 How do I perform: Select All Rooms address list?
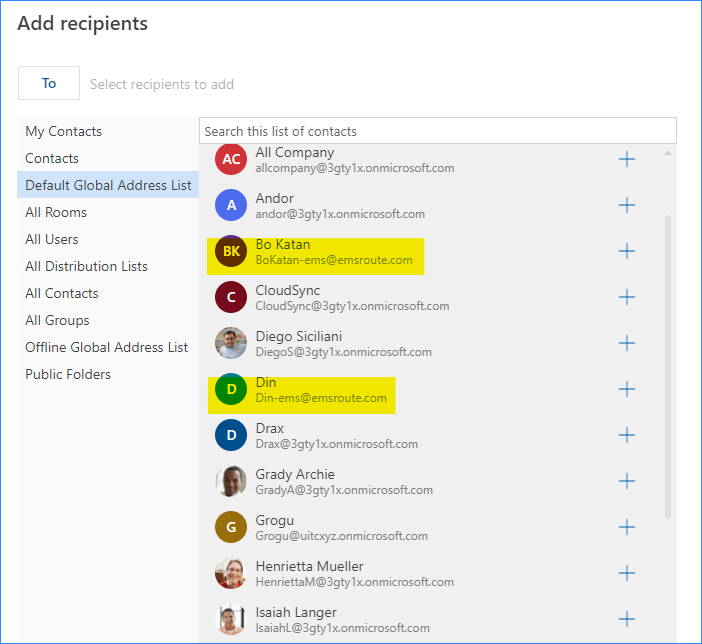pos(56,212)
